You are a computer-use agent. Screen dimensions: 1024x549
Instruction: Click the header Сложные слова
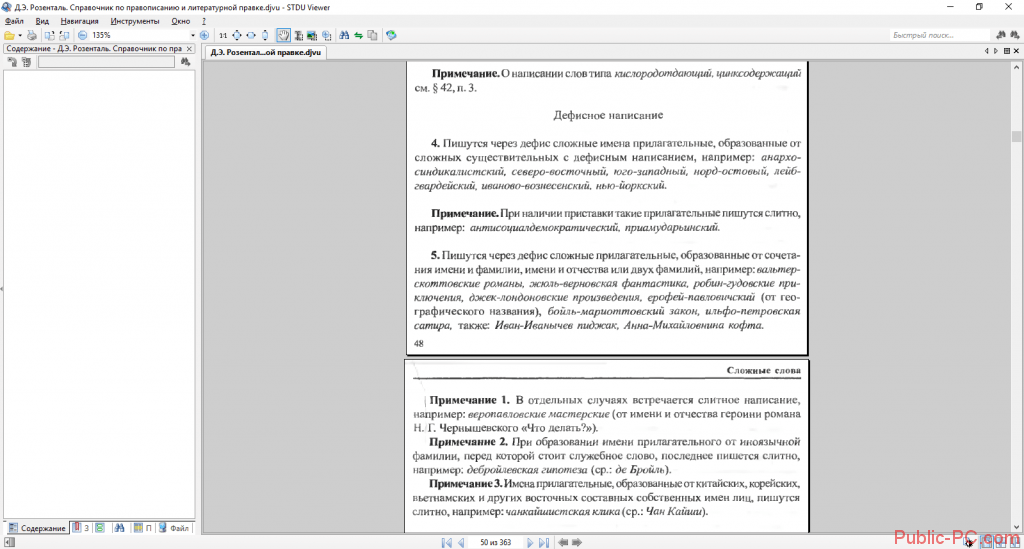click(763, 370)
